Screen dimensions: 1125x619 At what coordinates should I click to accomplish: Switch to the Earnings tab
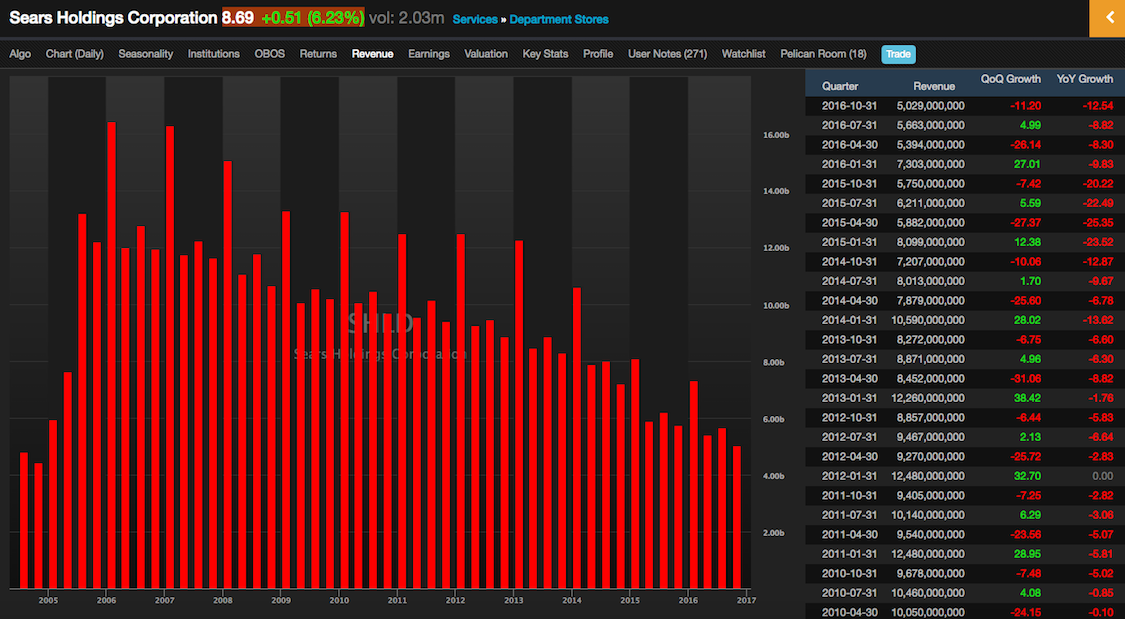click(x=429, y=54)
